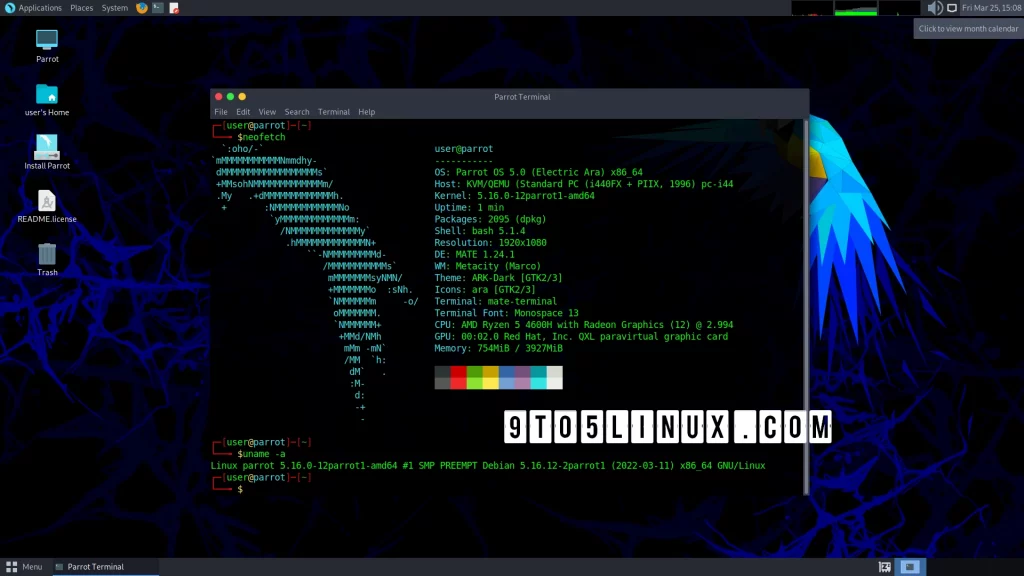Open the bottom-left Menu button
1024x576 pixels.
(24, 567)
